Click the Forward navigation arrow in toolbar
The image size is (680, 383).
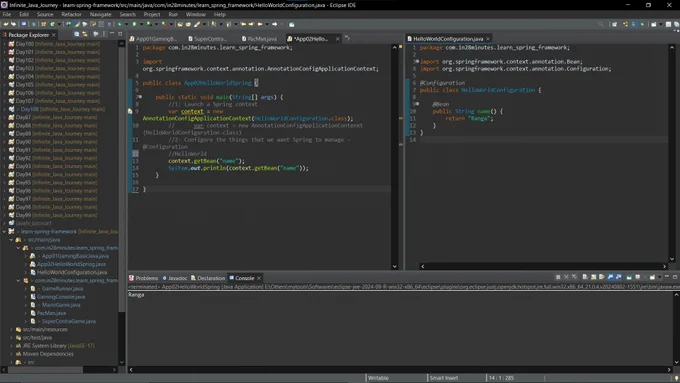[x=275, y=24]
